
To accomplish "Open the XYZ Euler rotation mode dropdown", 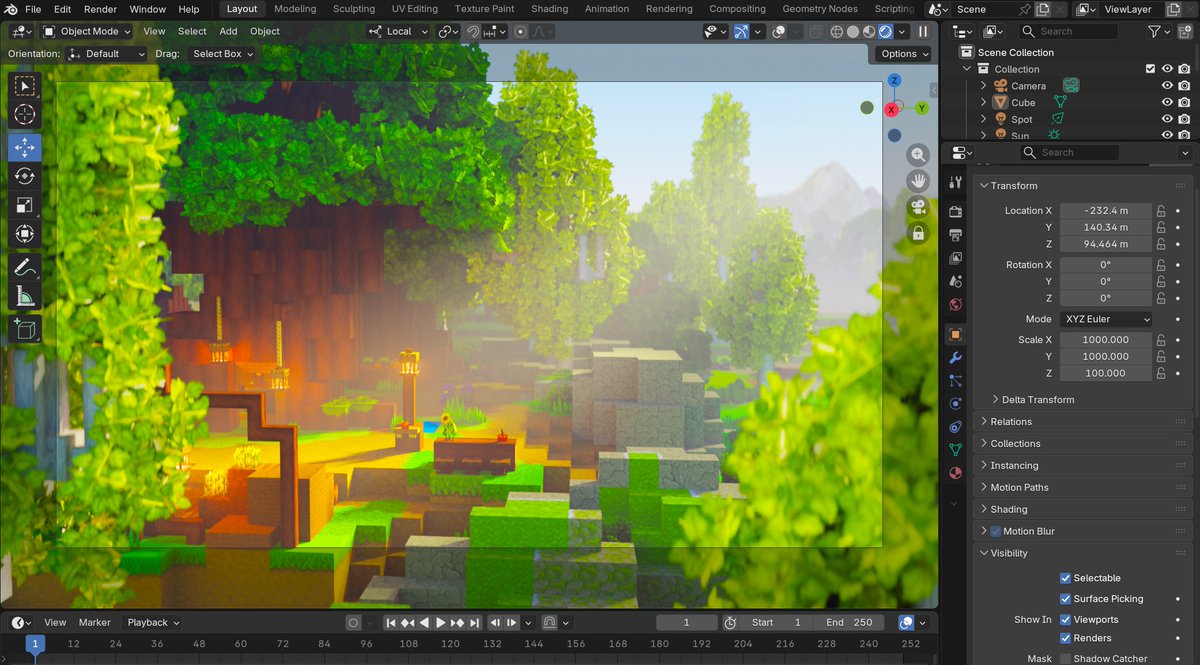I will point(1105,319).
